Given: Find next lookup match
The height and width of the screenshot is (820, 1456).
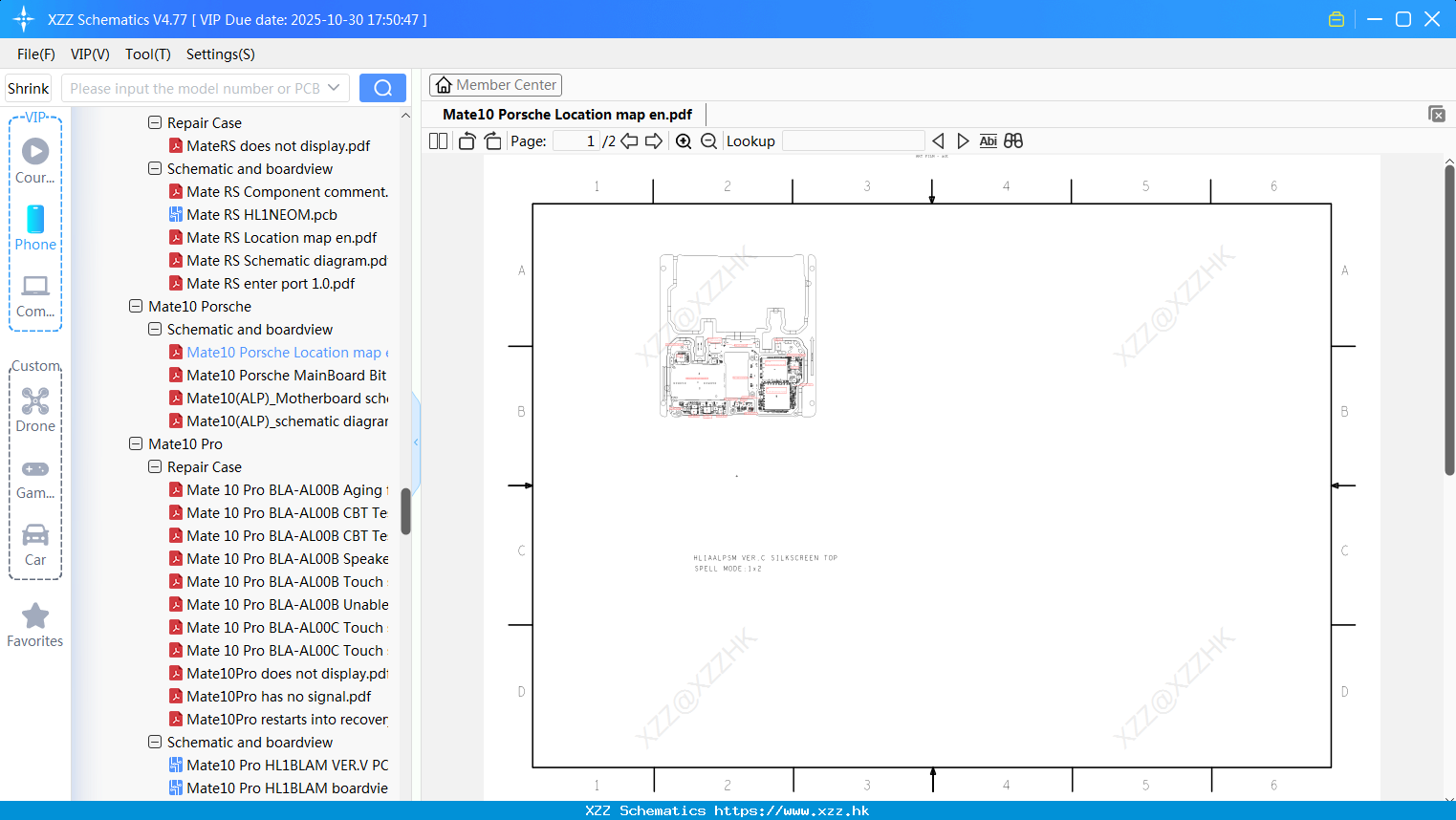Looking at the screenshot, I should tap(963, 140).
